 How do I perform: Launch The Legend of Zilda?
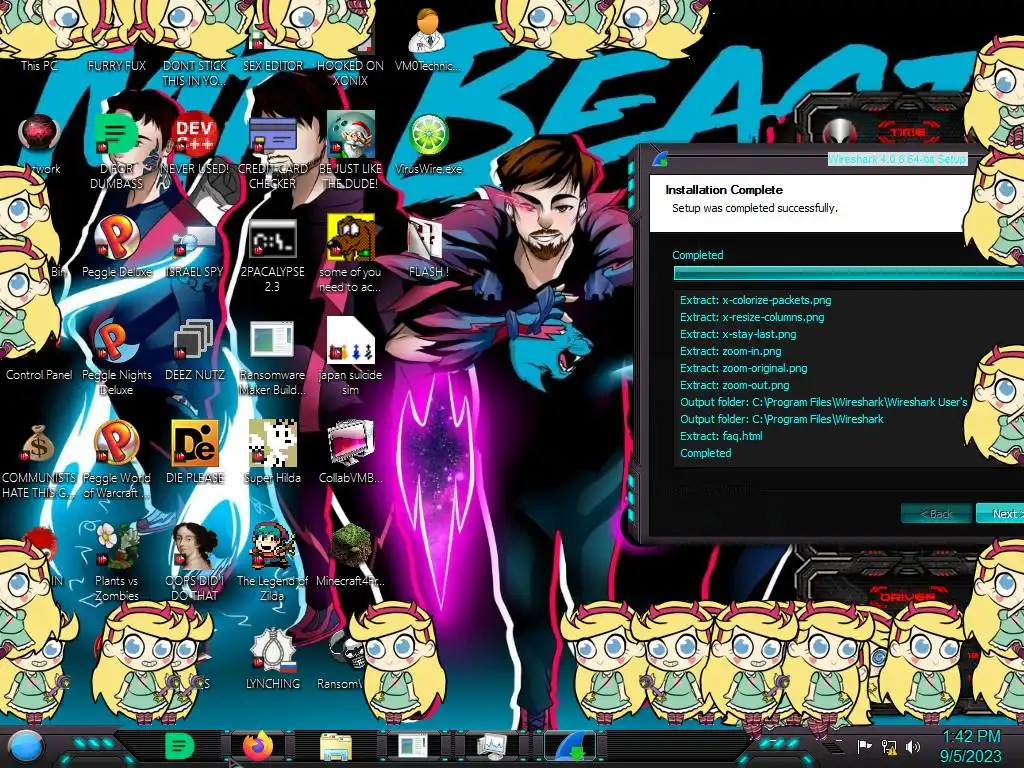(x=272, y=563)
